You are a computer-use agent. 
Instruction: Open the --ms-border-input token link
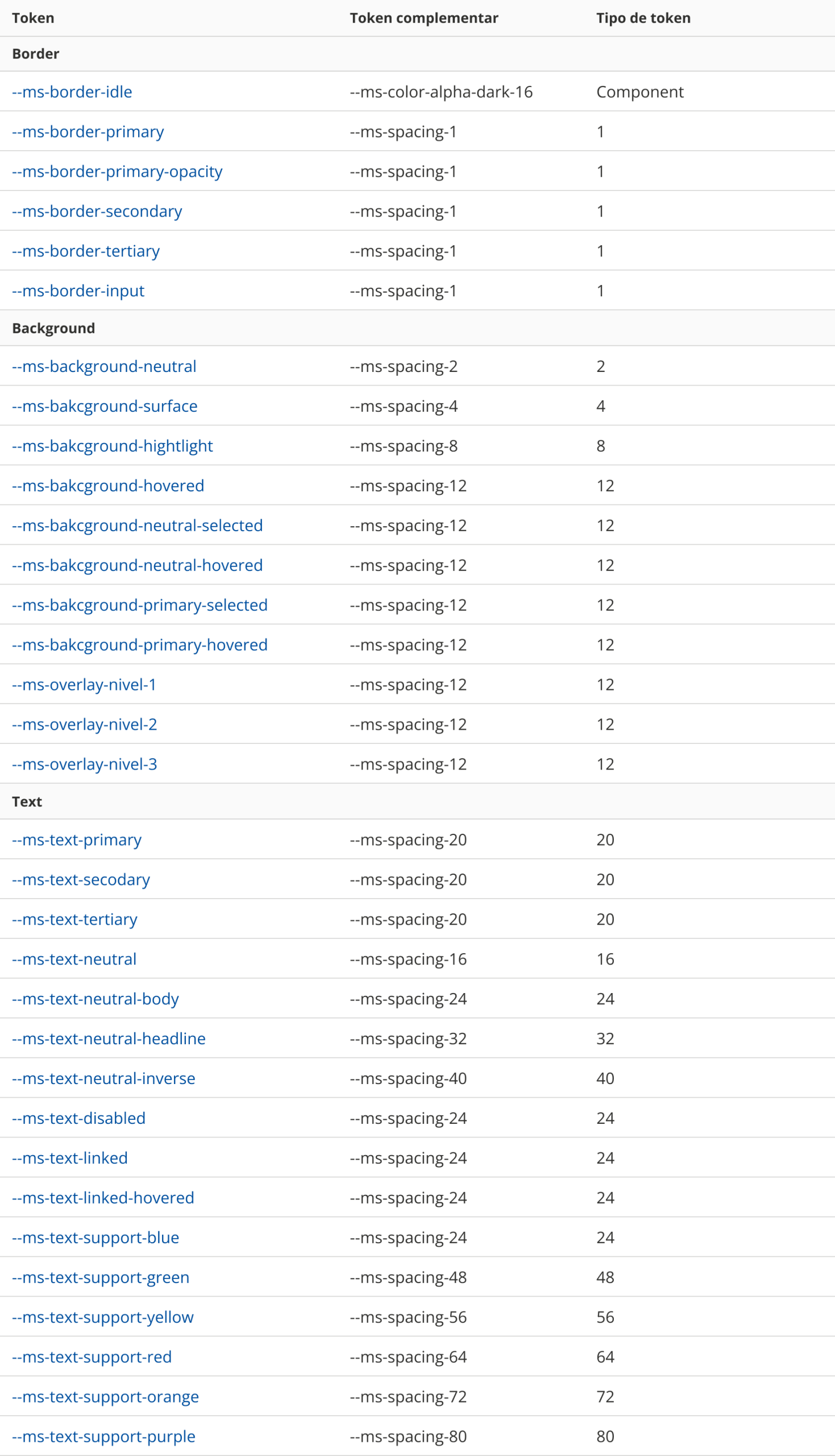78,291
